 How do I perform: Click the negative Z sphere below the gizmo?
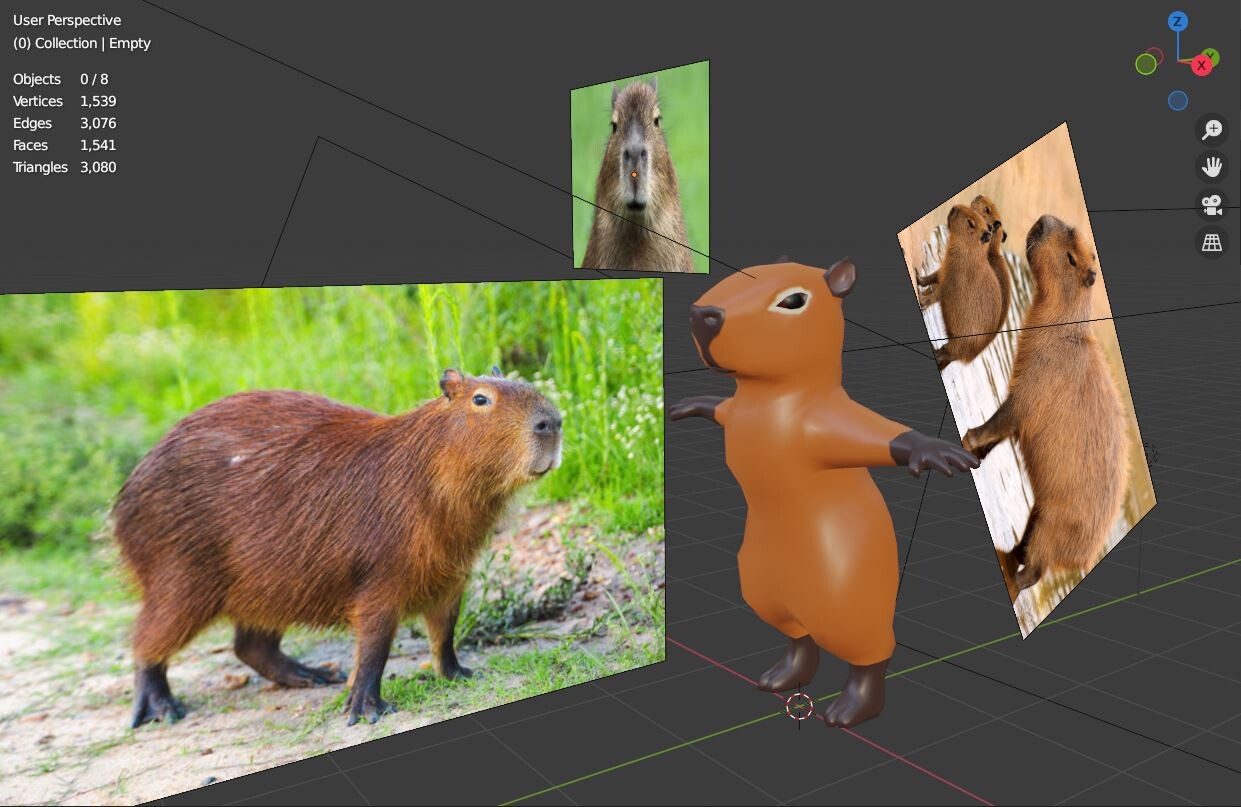pyautogui.click(x=1177, y=99)
